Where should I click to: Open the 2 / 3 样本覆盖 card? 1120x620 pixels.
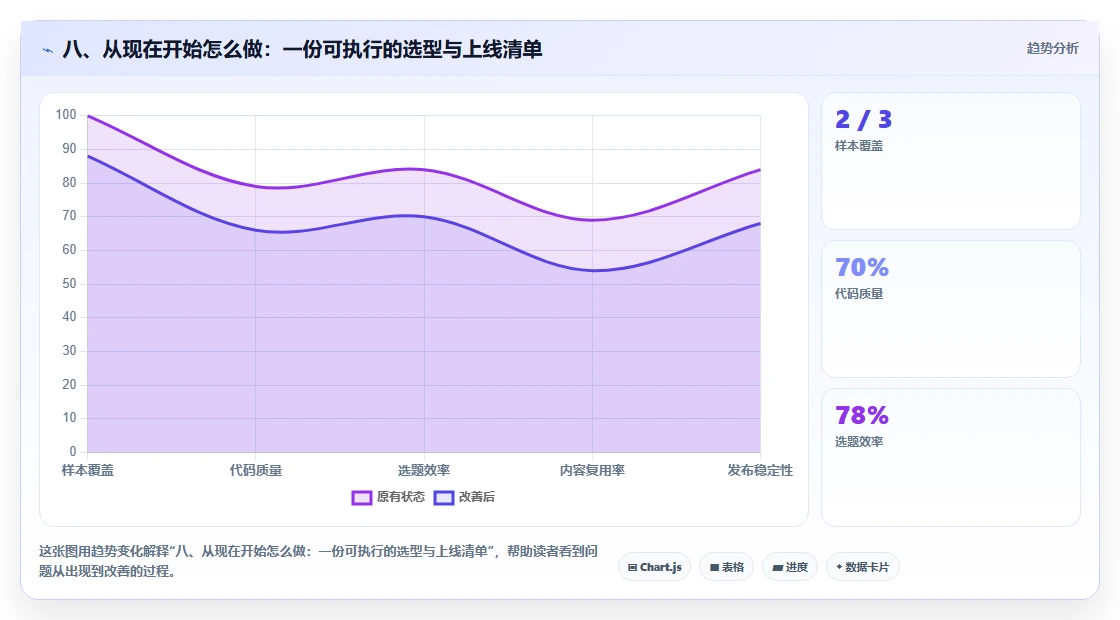pos(951,161)
